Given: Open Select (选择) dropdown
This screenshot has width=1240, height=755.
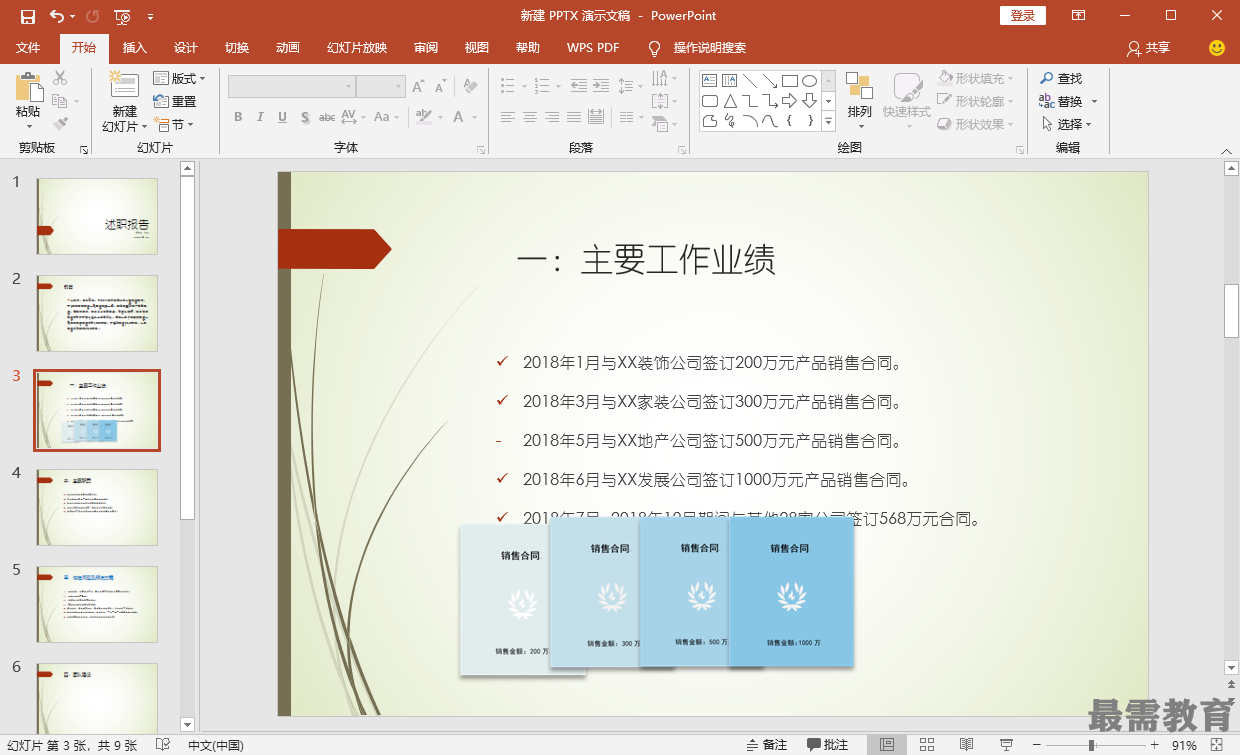Looking at the screenshot, I should coord(1066,124).
